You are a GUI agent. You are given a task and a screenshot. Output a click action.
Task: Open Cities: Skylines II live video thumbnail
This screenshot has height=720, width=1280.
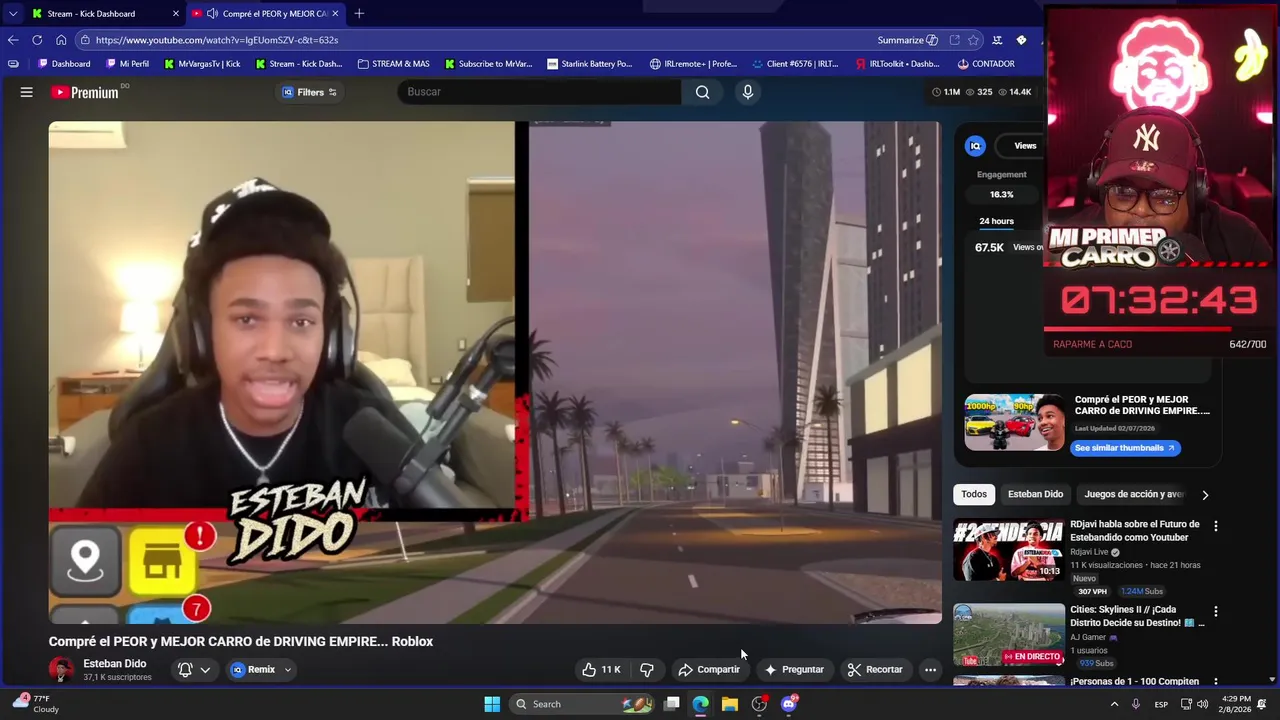coord(1009,636)
